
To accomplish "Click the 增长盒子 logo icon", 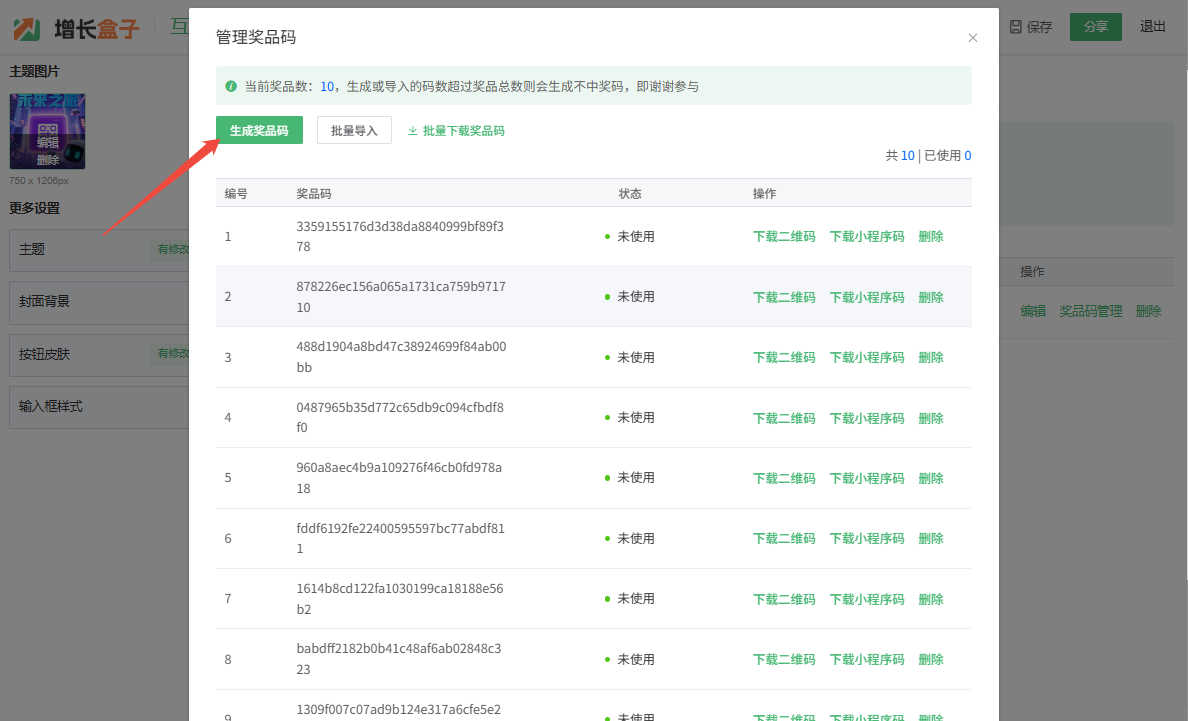I will 27,28.
